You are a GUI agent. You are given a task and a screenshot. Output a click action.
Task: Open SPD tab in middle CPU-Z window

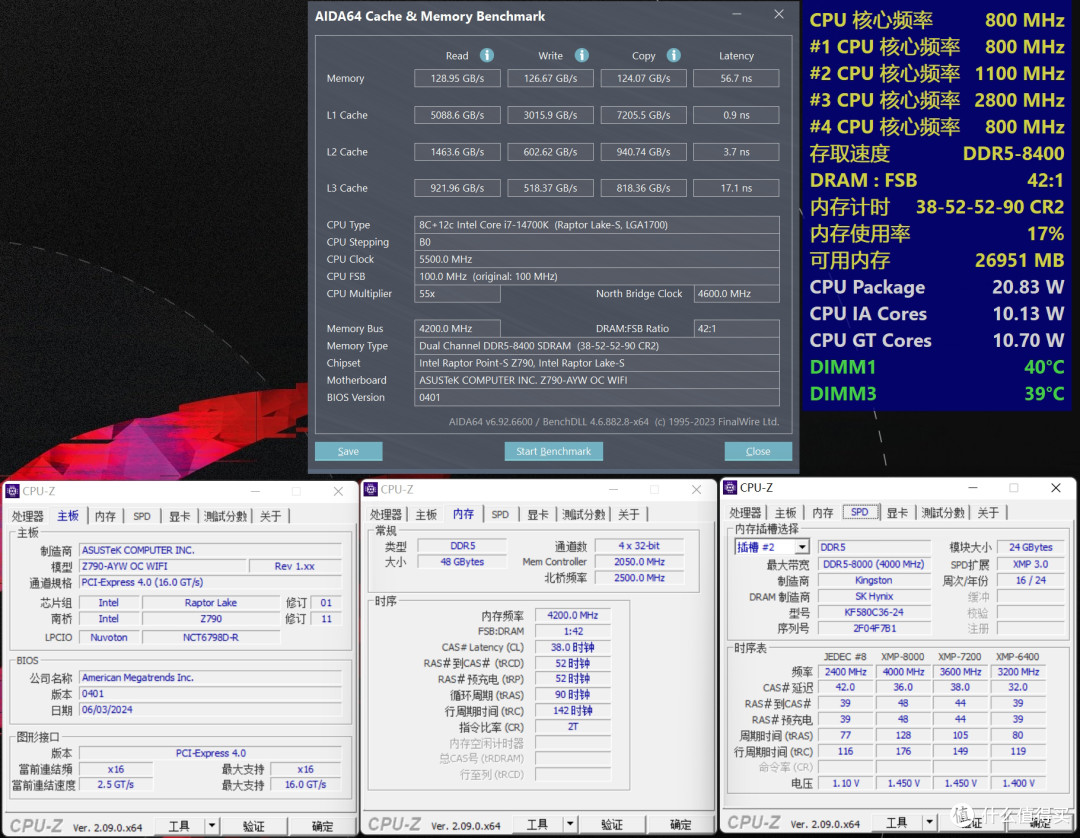500,514
